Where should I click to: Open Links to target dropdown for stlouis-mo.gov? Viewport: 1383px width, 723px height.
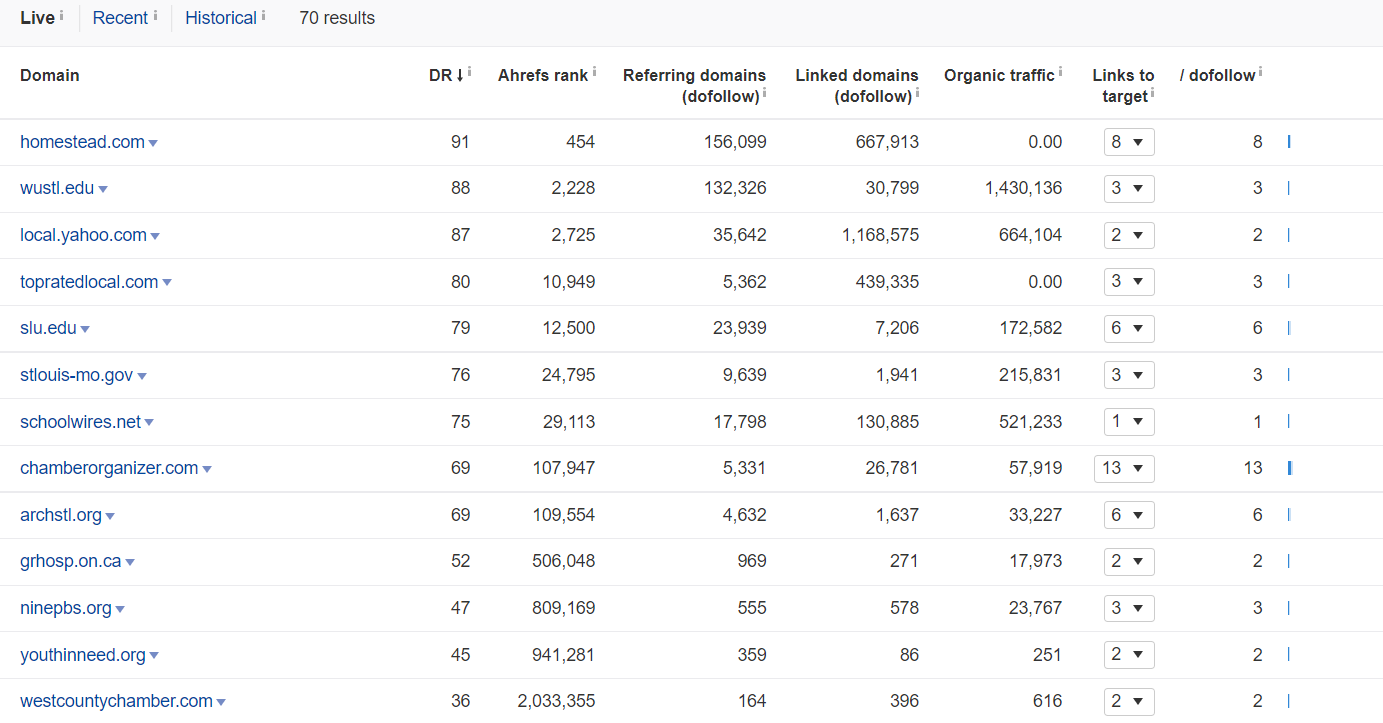[1129, 375]
